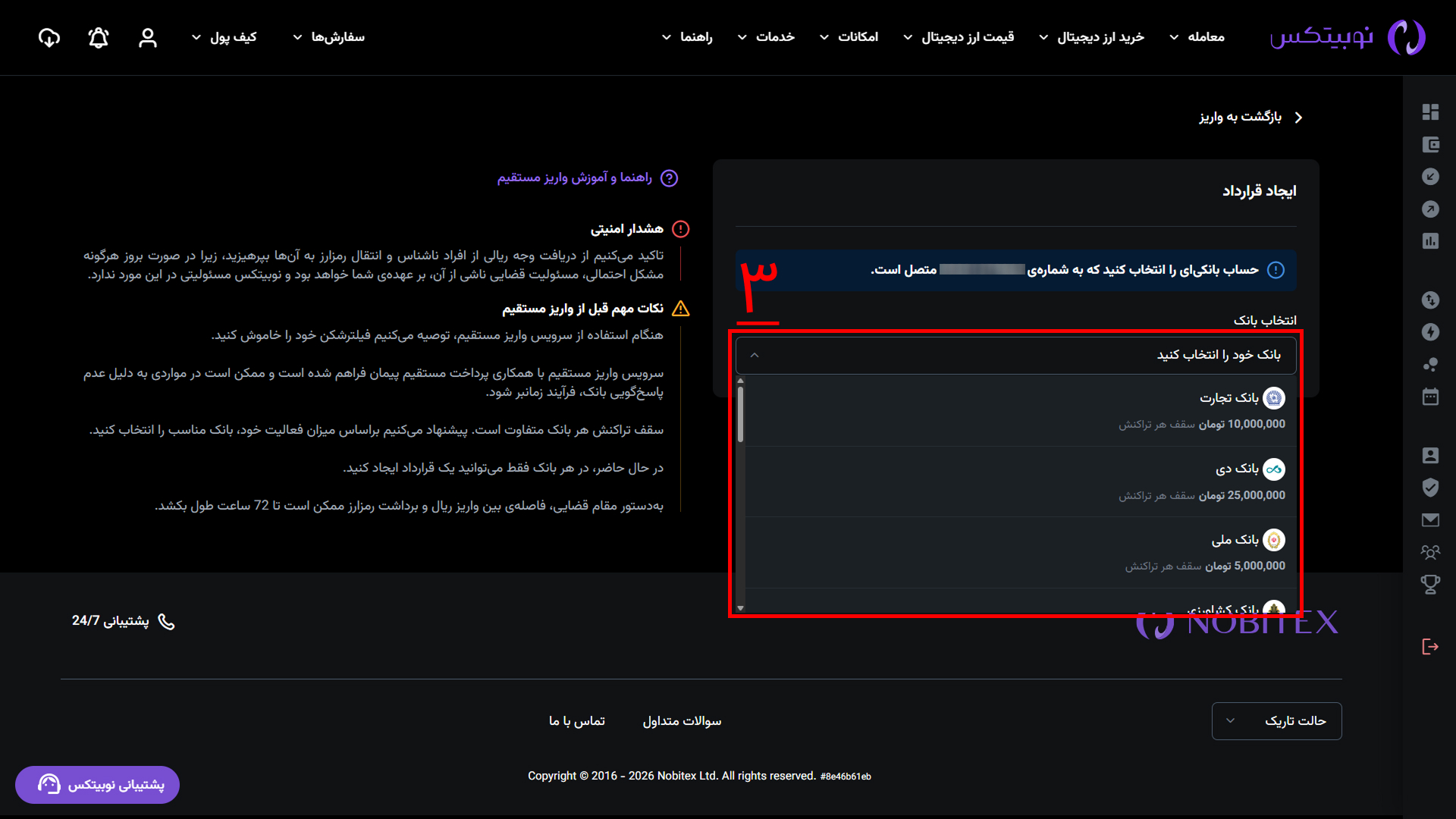This screenshot has height=819, width=1456.
Task: Click the logout icon in sidebar
Action: 1430,647
